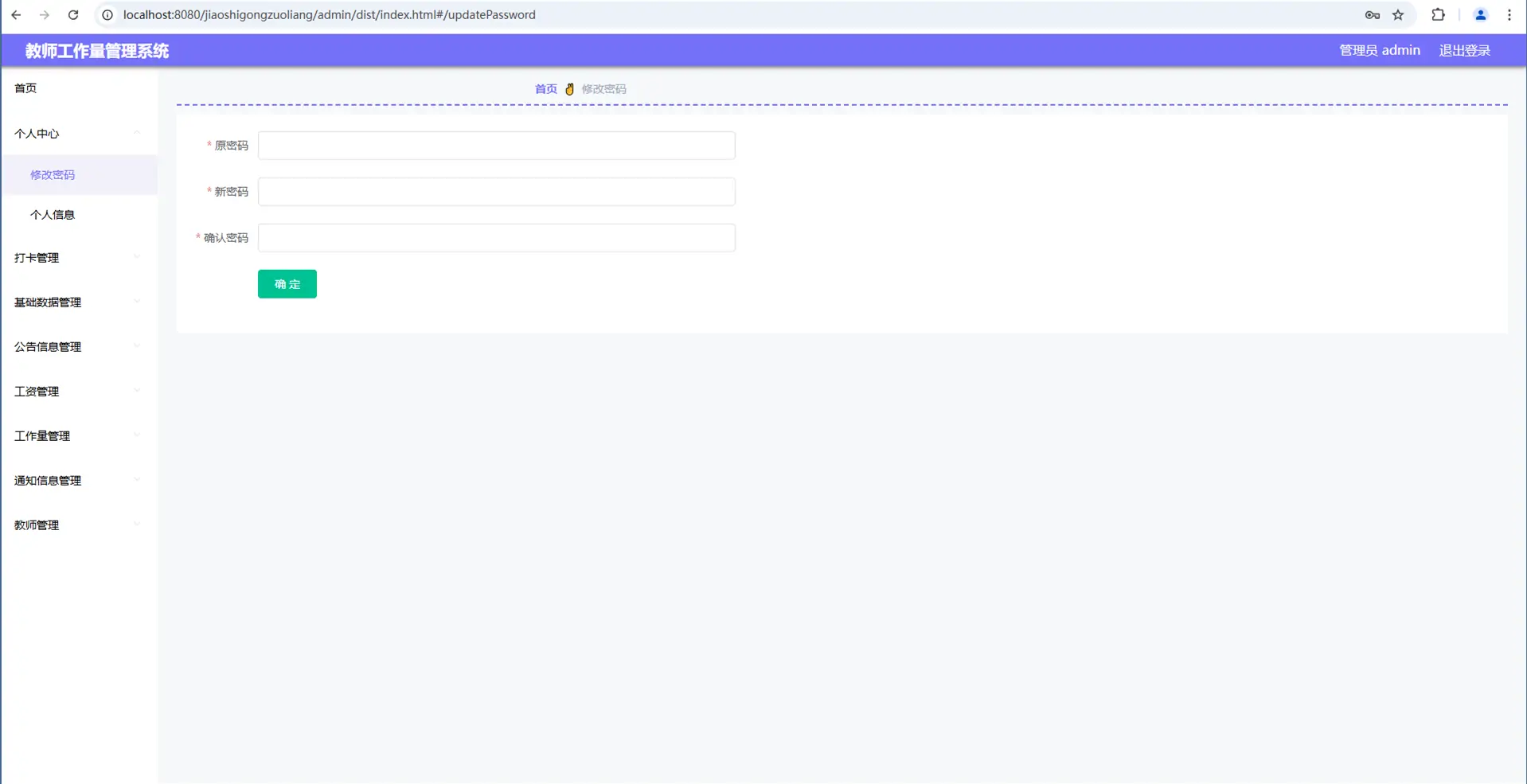Click the hand icon in breadcrumb
Screen dimensions: 1527x784
click(569, 89)
